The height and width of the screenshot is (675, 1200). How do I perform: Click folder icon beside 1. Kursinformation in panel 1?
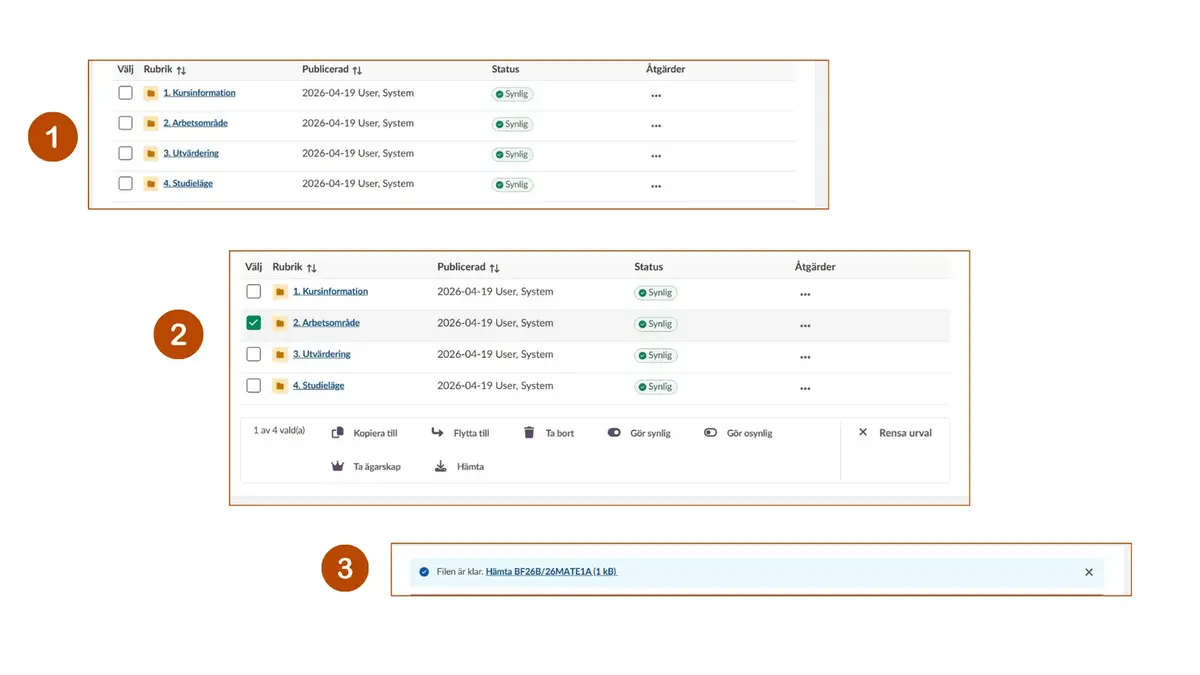[151, 93]
